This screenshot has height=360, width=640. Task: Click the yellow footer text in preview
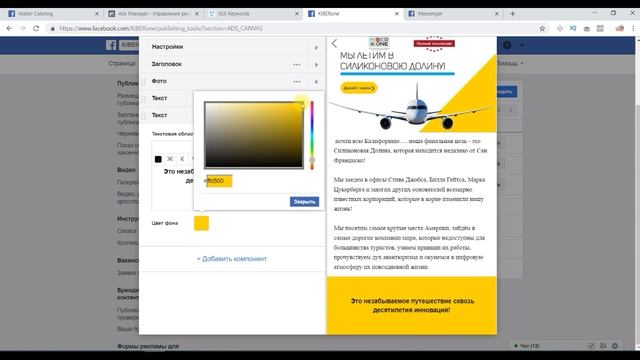[412, 305]
